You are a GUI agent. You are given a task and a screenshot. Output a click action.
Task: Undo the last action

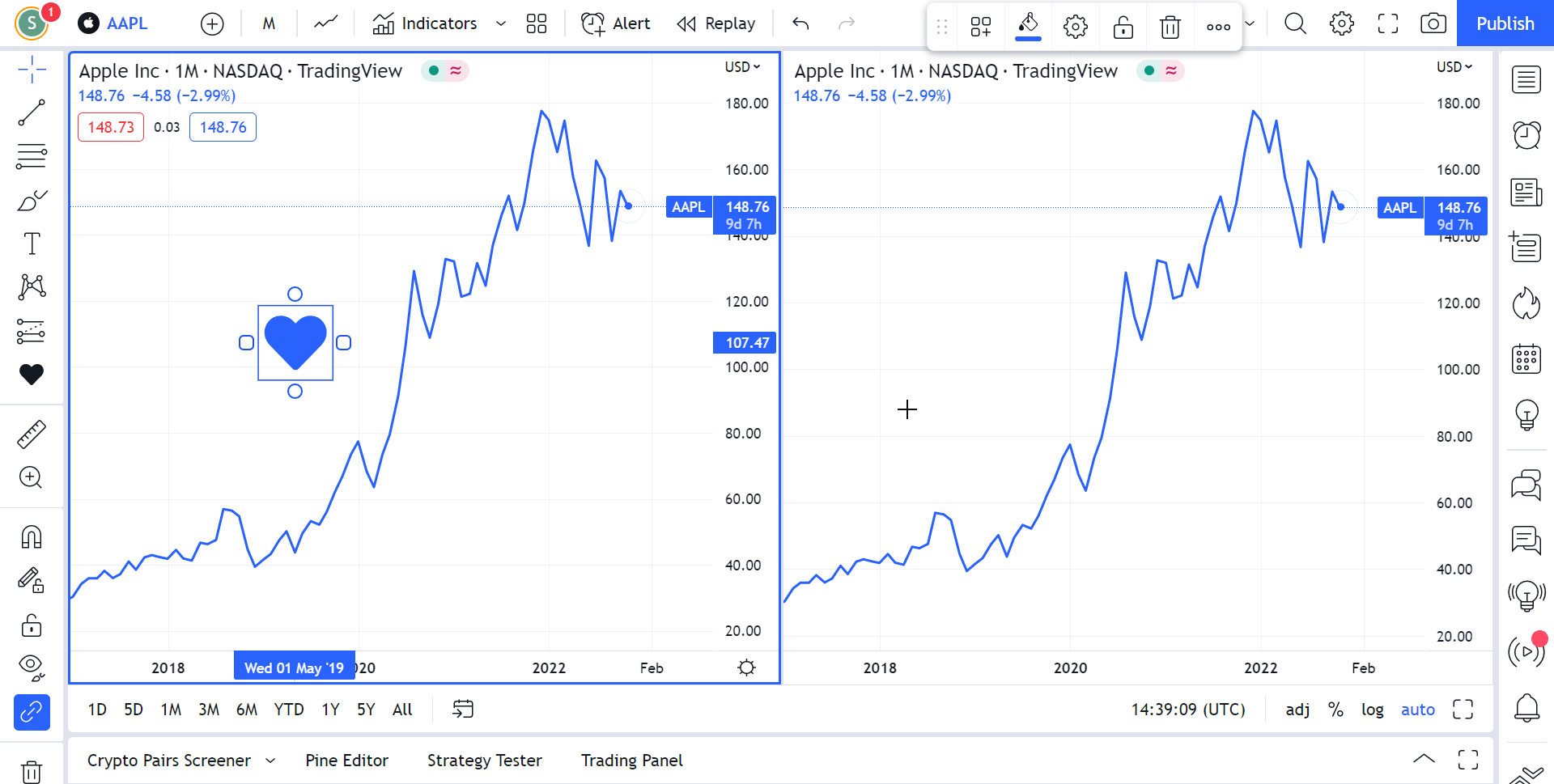[x=800, y=23]
